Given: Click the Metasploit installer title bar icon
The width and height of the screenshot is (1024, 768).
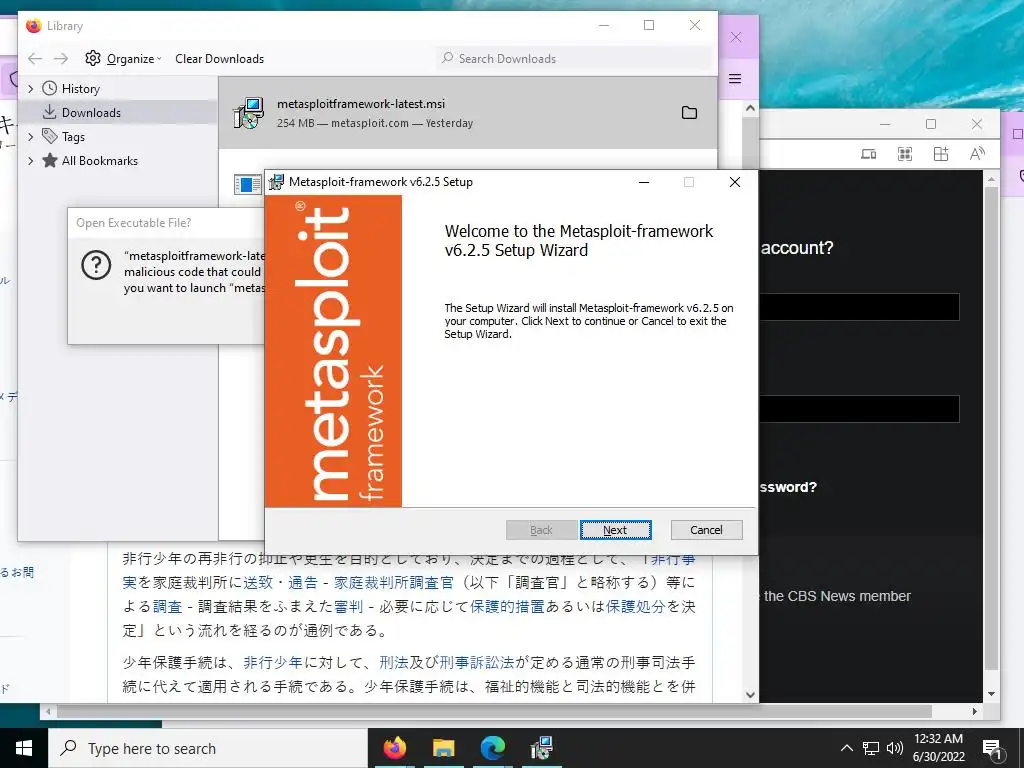Looking at the screenshot, I should point(277,182).
